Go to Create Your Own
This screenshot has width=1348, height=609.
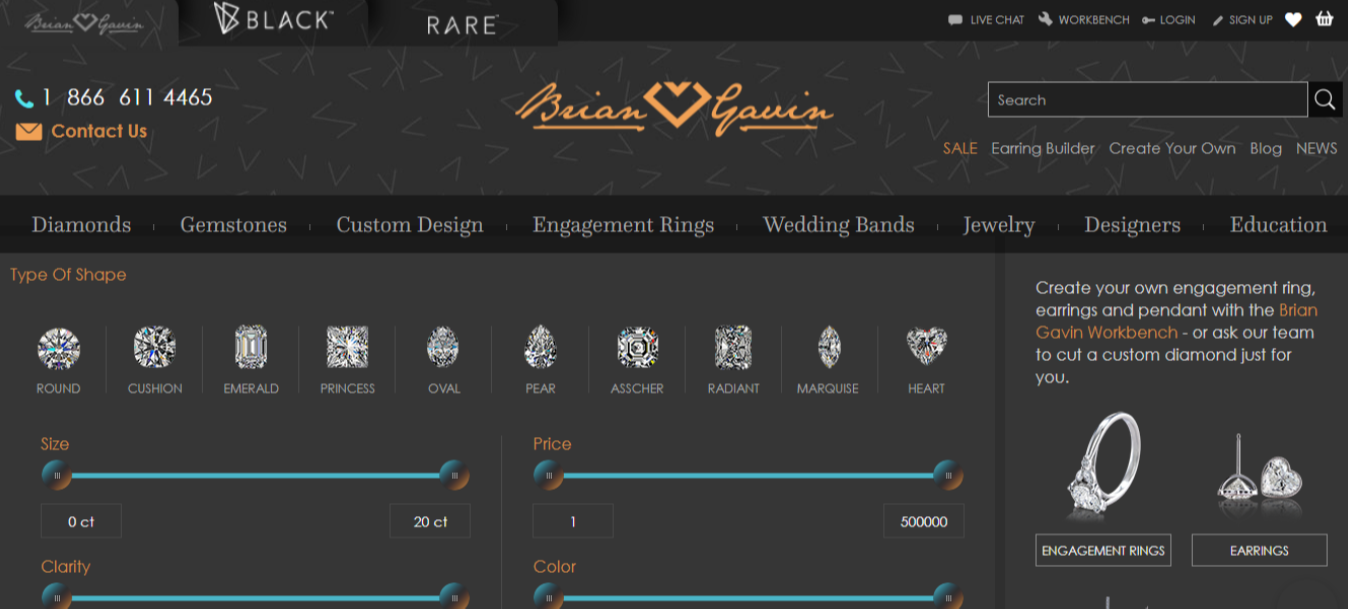click(x=1172, y=148)
